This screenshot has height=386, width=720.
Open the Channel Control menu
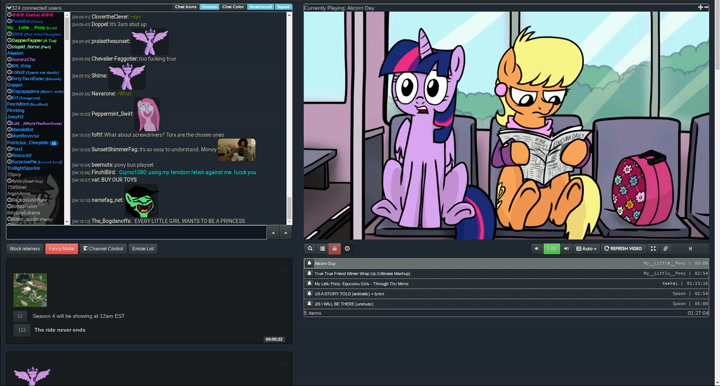103,249
